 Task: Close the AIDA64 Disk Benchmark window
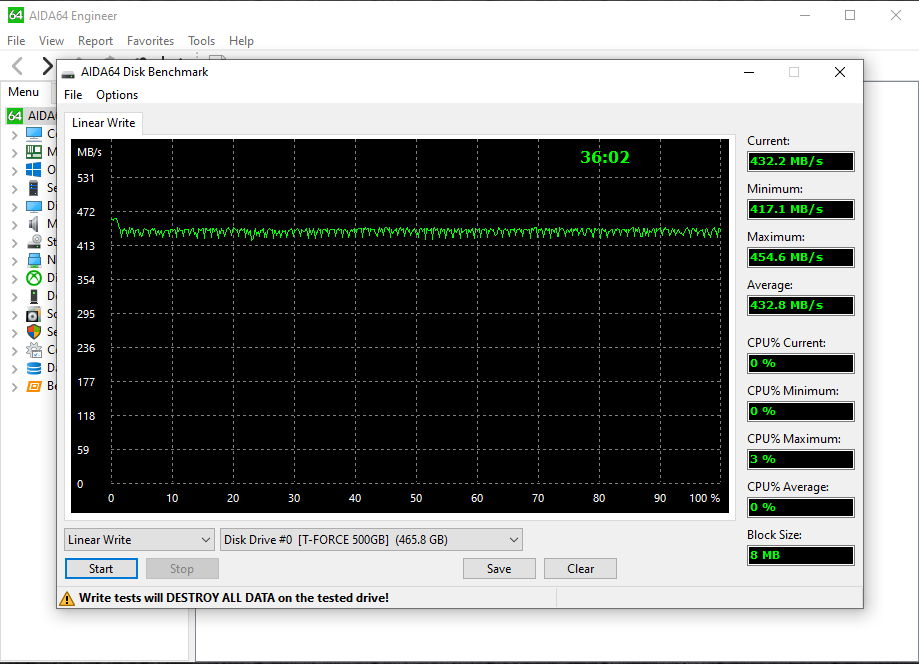[x=840, y=72]
